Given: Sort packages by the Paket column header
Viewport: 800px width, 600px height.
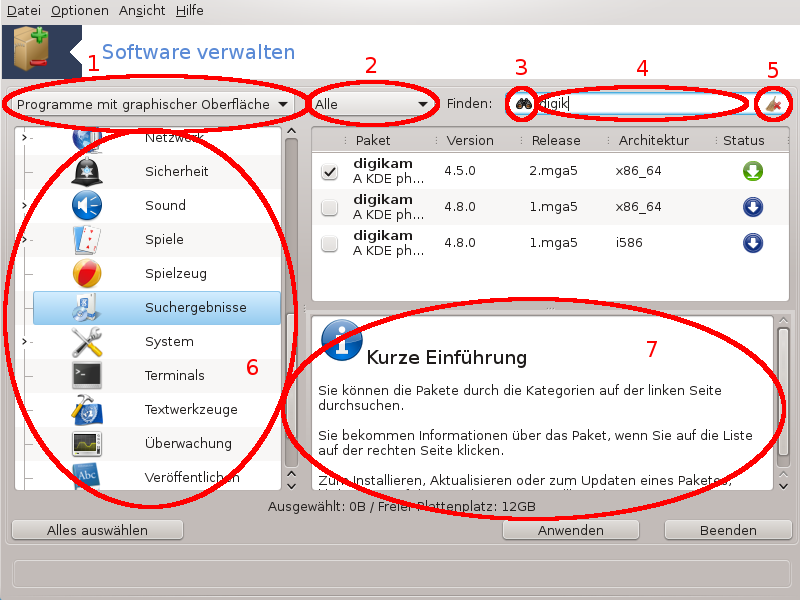Looking at the screenshot, I should pyautogui.click(x=373, y=140).
